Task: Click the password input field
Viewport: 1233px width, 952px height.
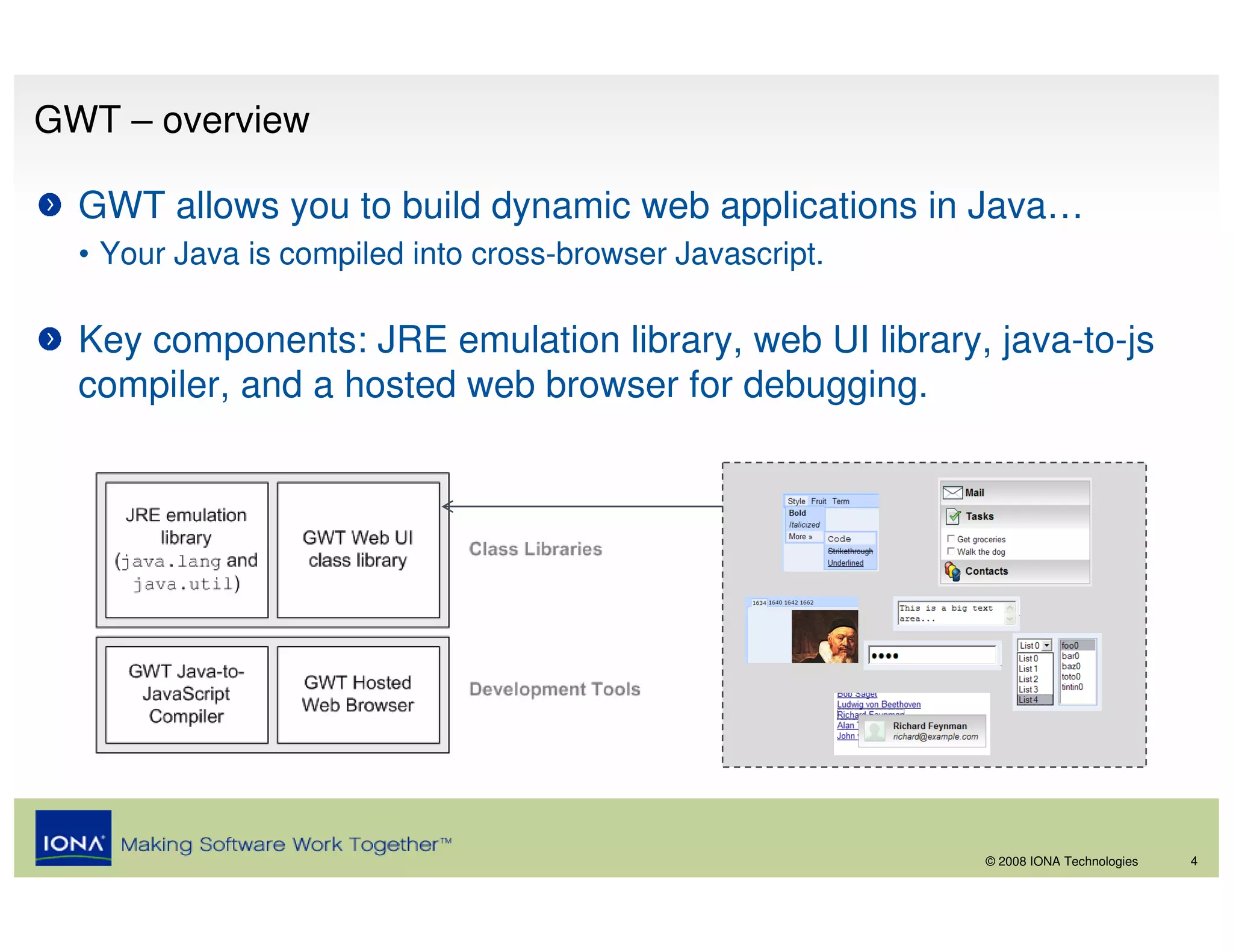Action: coord(931,655)
